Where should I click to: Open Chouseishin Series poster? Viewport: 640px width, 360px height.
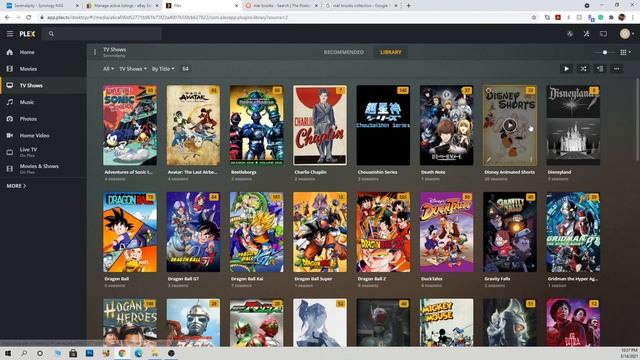(383, 125)
